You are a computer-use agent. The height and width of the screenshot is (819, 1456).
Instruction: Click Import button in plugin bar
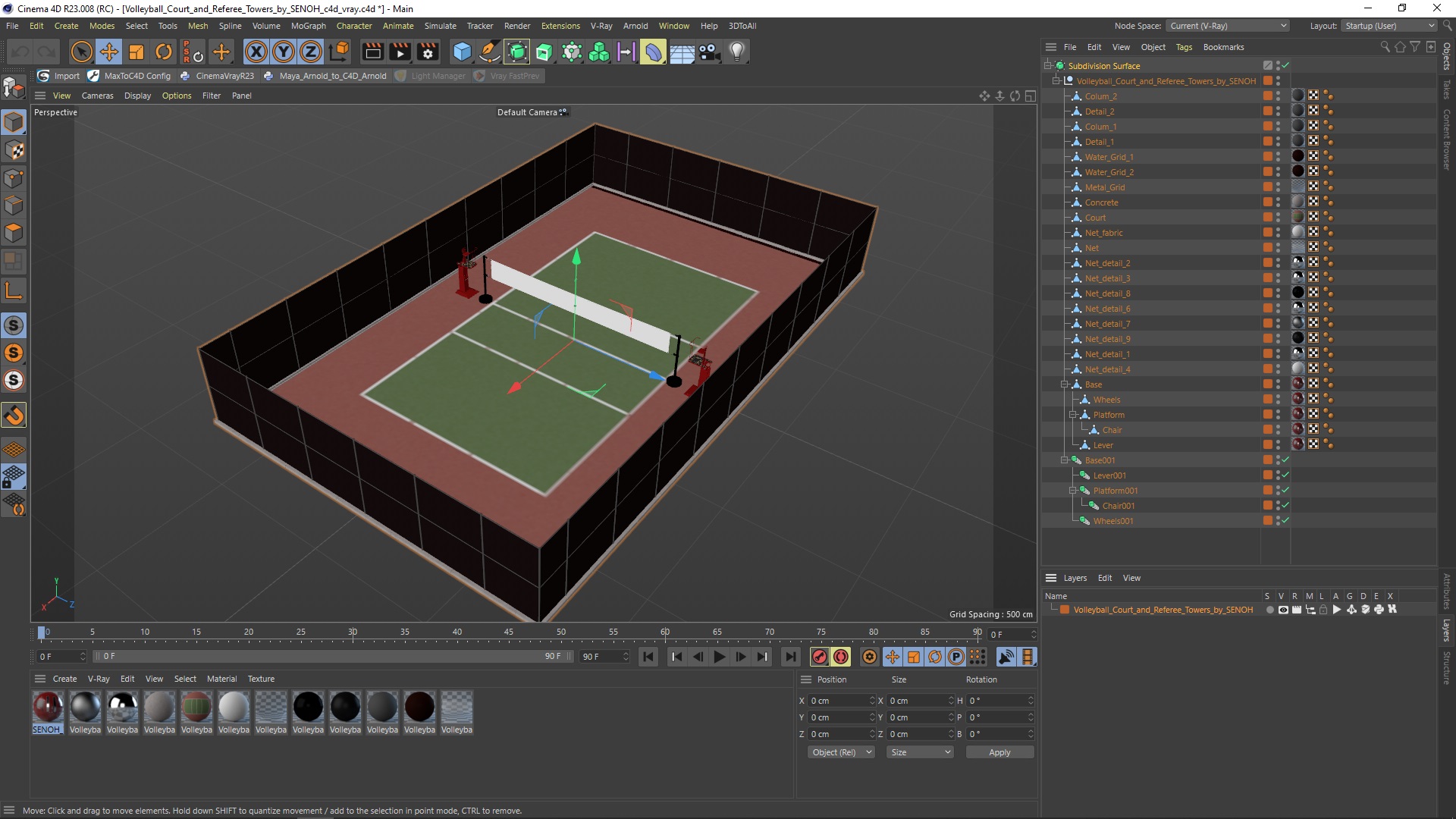pyautogui.click(x=58, y=76)
